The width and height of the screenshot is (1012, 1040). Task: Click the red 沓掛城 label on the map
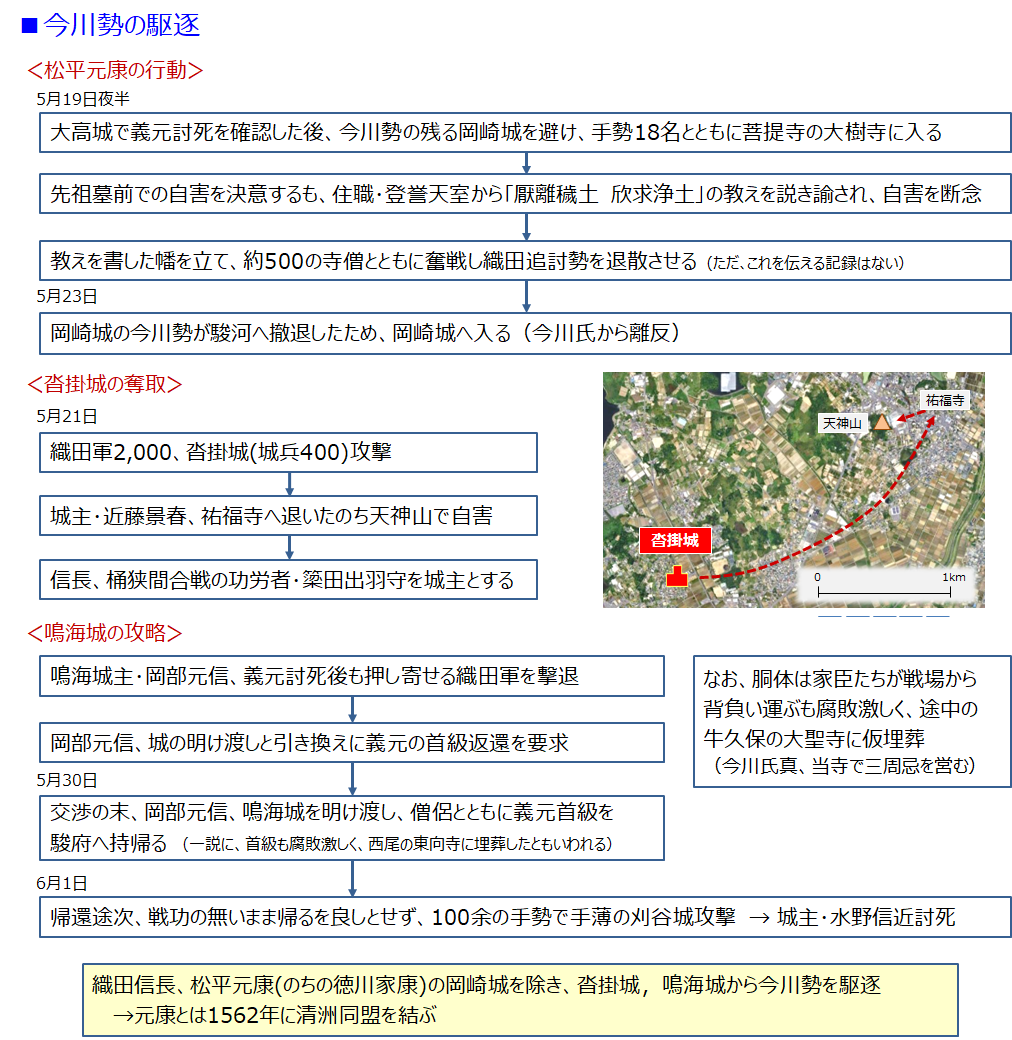tap(675, 541)
